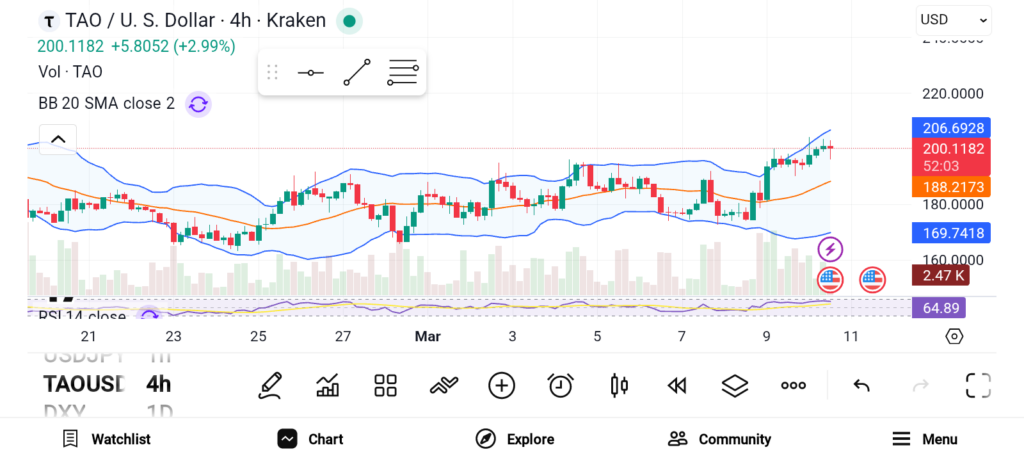Open the object tree layers icon
1024x461 pixels.
point(735,385)
